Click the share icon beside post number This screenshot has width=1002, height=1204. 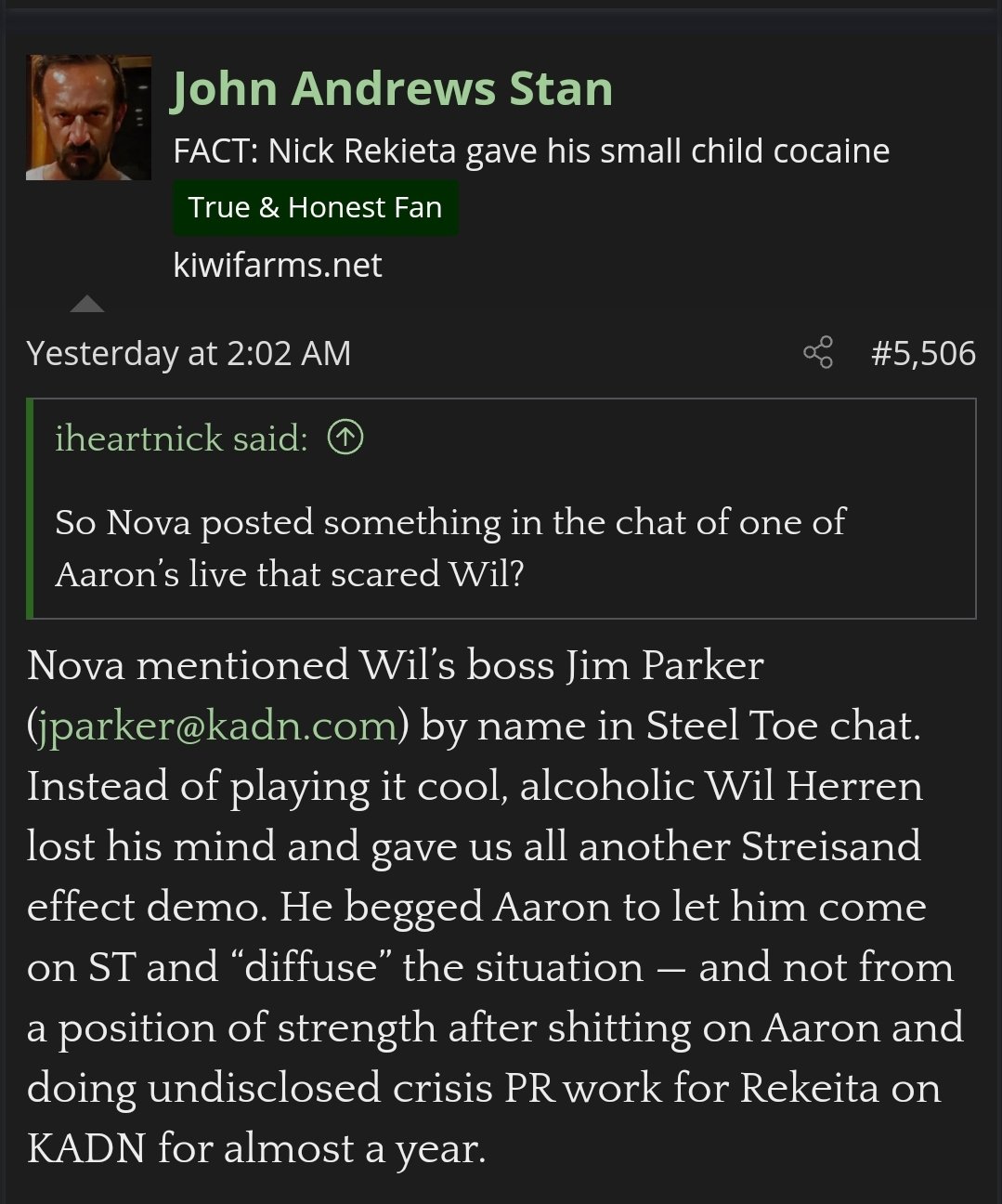coord(817,353)
